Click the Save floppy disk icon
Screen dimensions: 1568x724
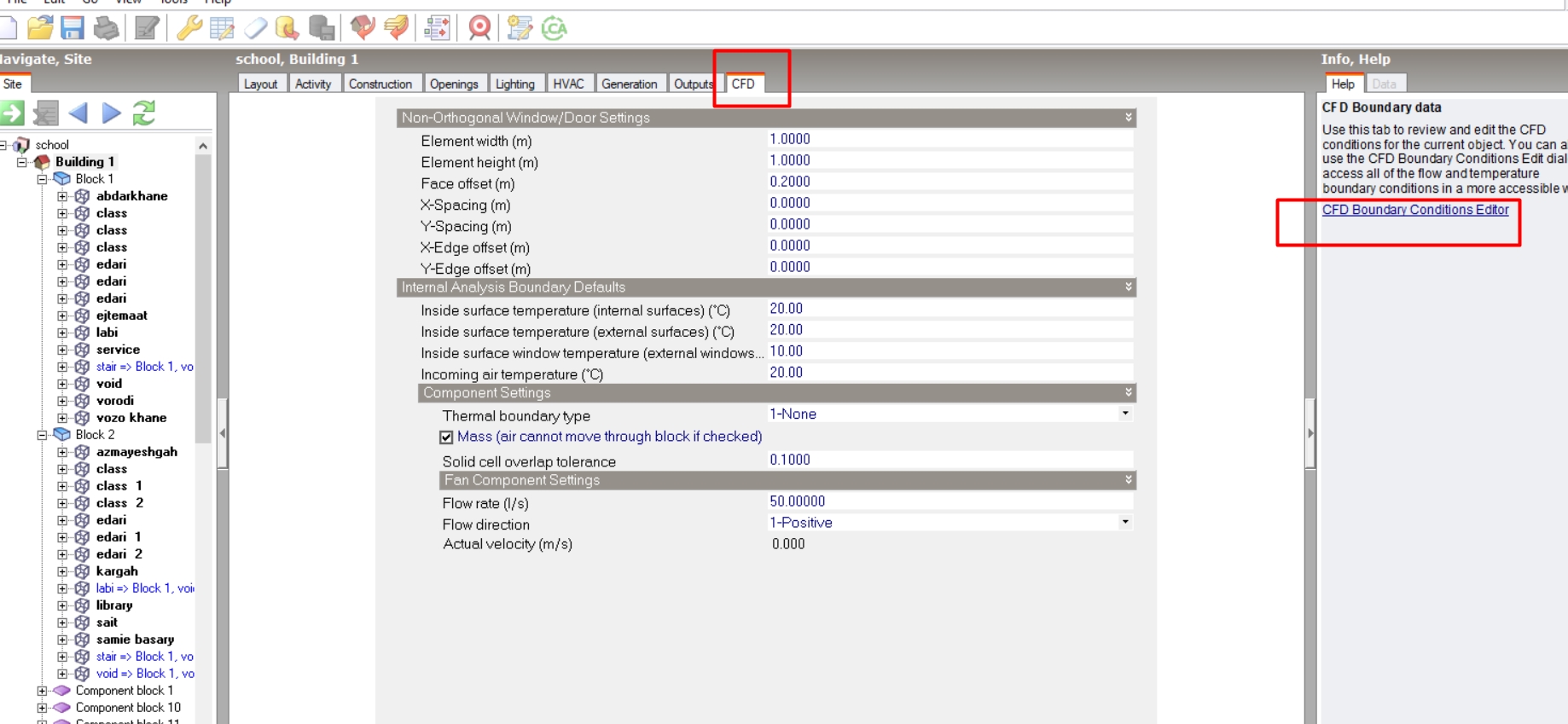tap(73, 28)
